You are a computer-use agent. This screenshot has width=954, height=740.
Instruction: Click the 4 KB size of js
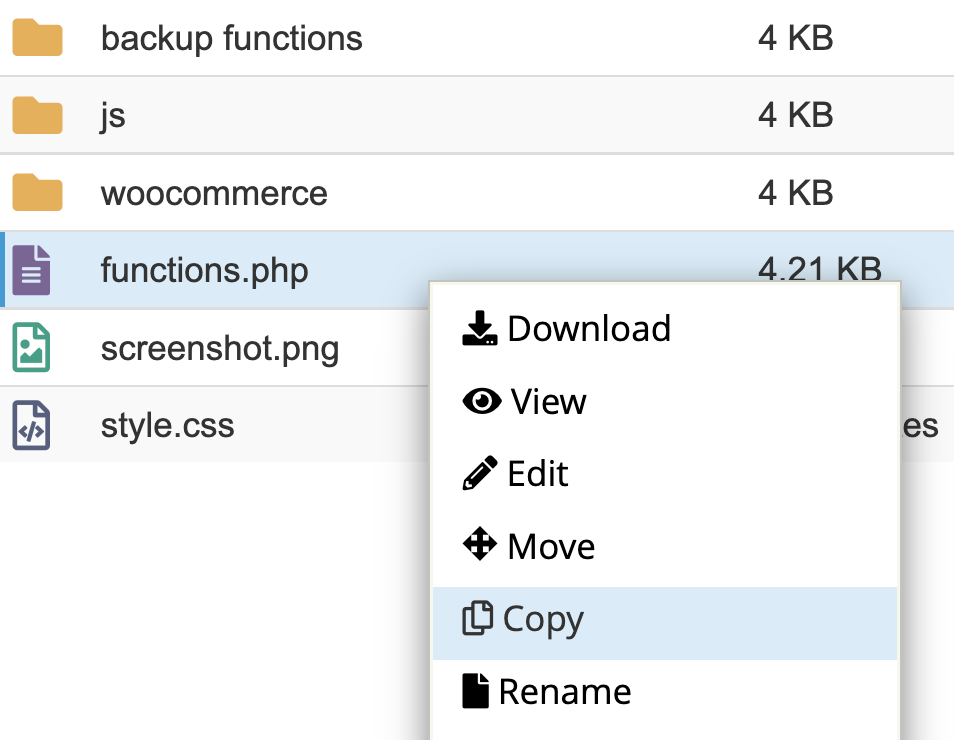[795, 115]
